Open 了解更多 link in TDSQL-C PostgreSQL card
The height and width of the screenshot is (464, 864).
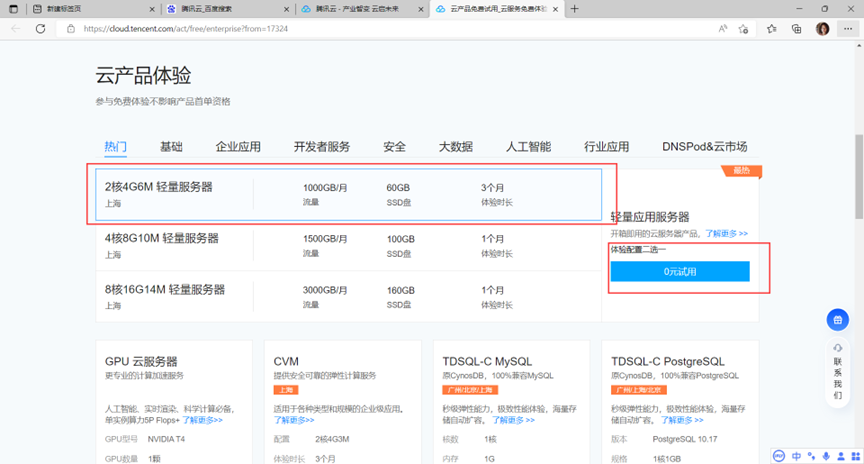(x=682, y=420)
